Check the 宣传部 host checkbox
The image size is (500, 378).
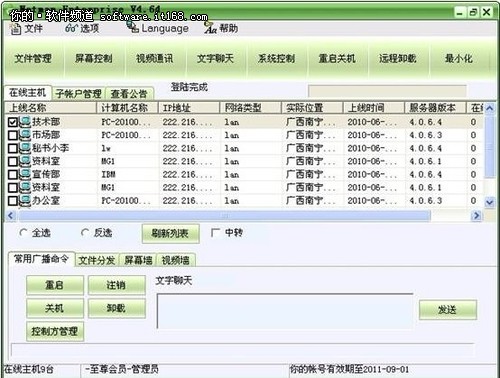13,175
